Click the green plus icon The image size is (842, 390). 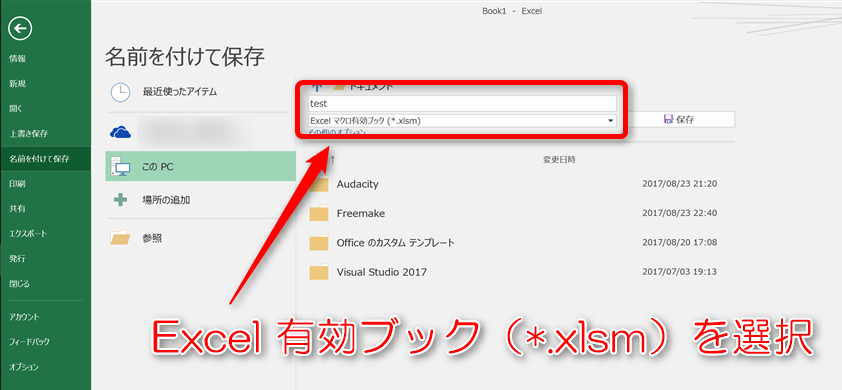tap(120, 200)
